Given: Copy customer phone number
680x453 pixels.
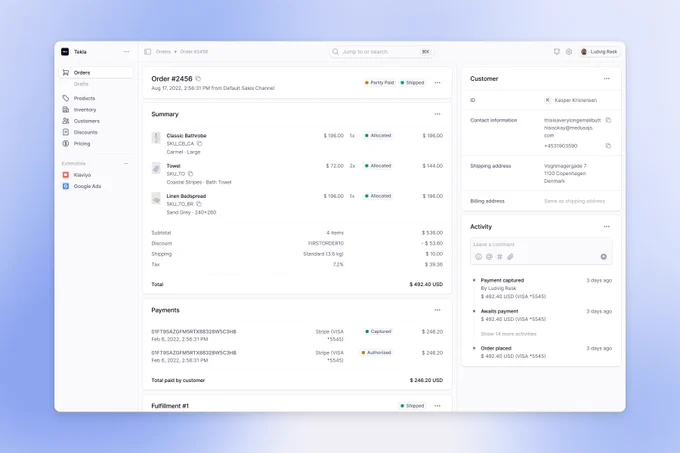Looking at the screenshot, I should [x=608, y=146].
